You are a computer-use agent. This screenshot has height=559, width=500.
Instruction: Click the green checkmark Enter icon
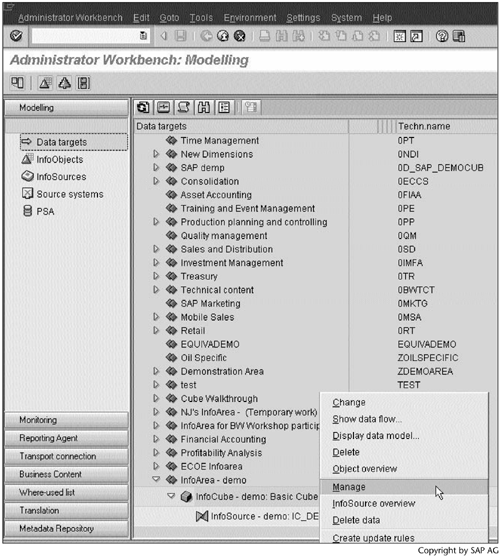tap(16, 36)
